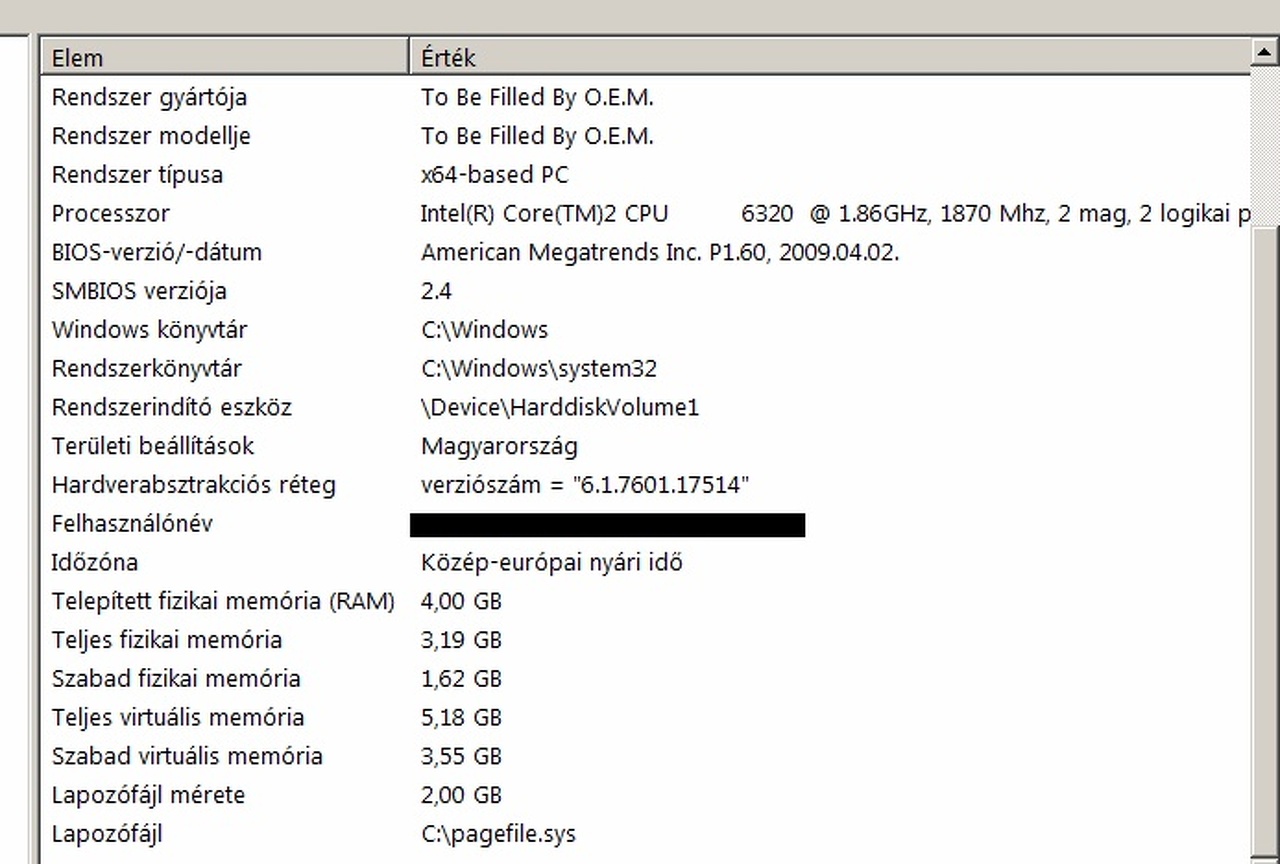Click the Szabad fizikai memória entry
1280x864 pixels.
176,679
